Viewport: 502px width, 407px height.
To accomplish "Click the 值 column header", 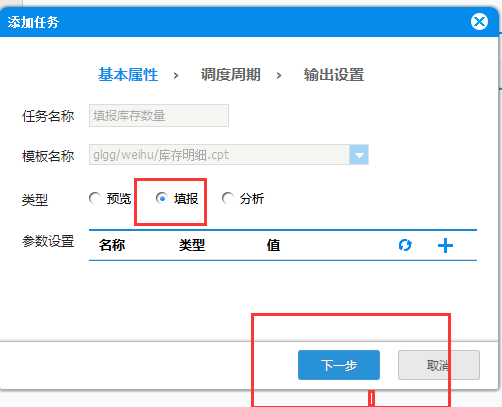I will coord(273,245).
